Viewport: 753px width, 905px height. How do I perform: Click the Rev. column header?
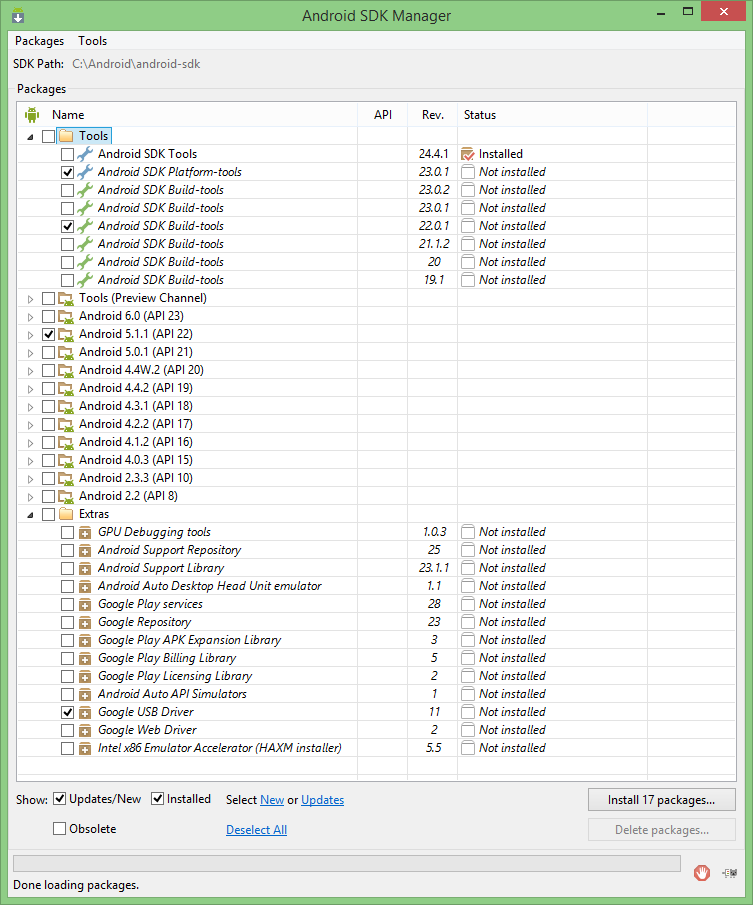[433, 115]
